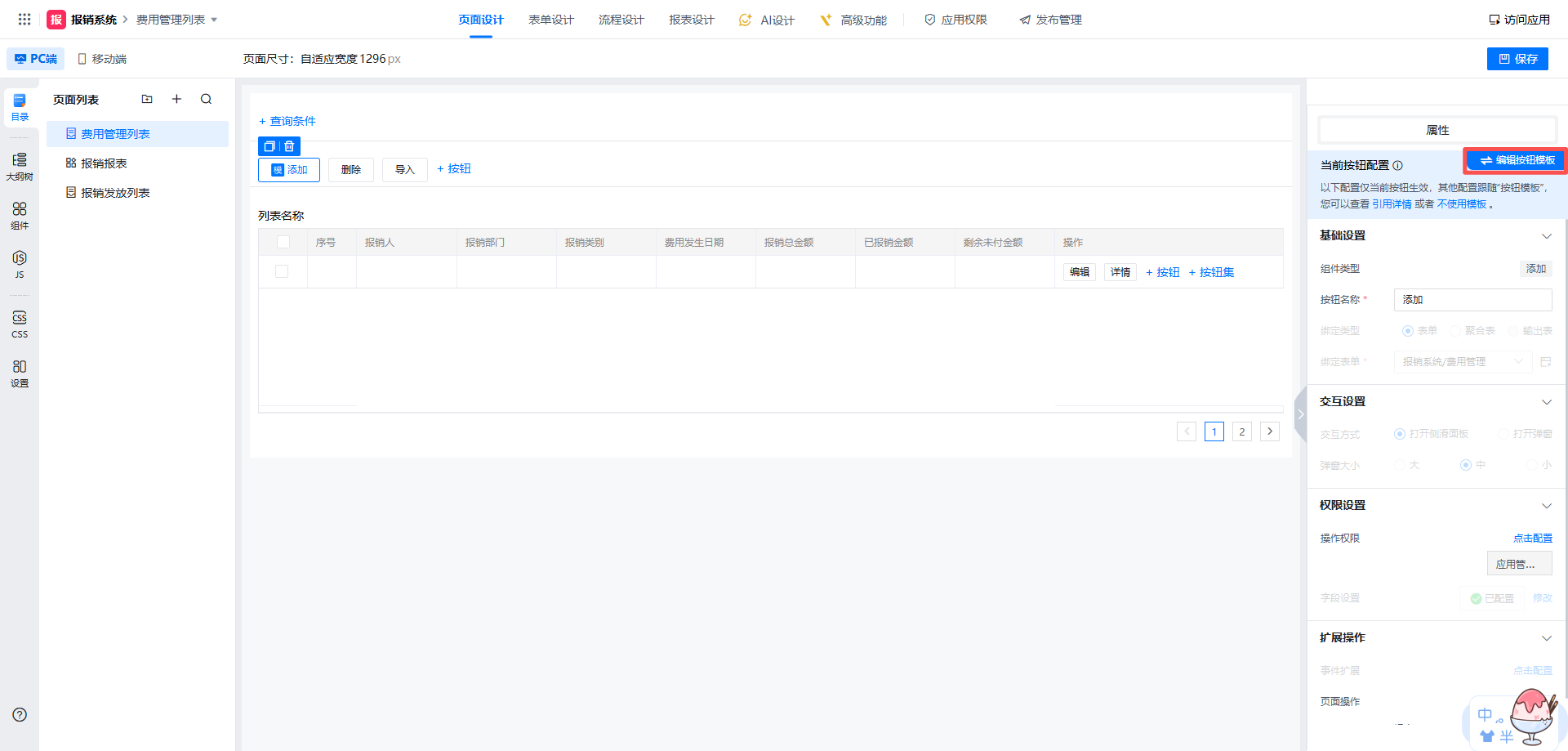Viewport: 1568px width, 751px height.
Task: Click the 引用详情 link
Action: [1391, 204]
